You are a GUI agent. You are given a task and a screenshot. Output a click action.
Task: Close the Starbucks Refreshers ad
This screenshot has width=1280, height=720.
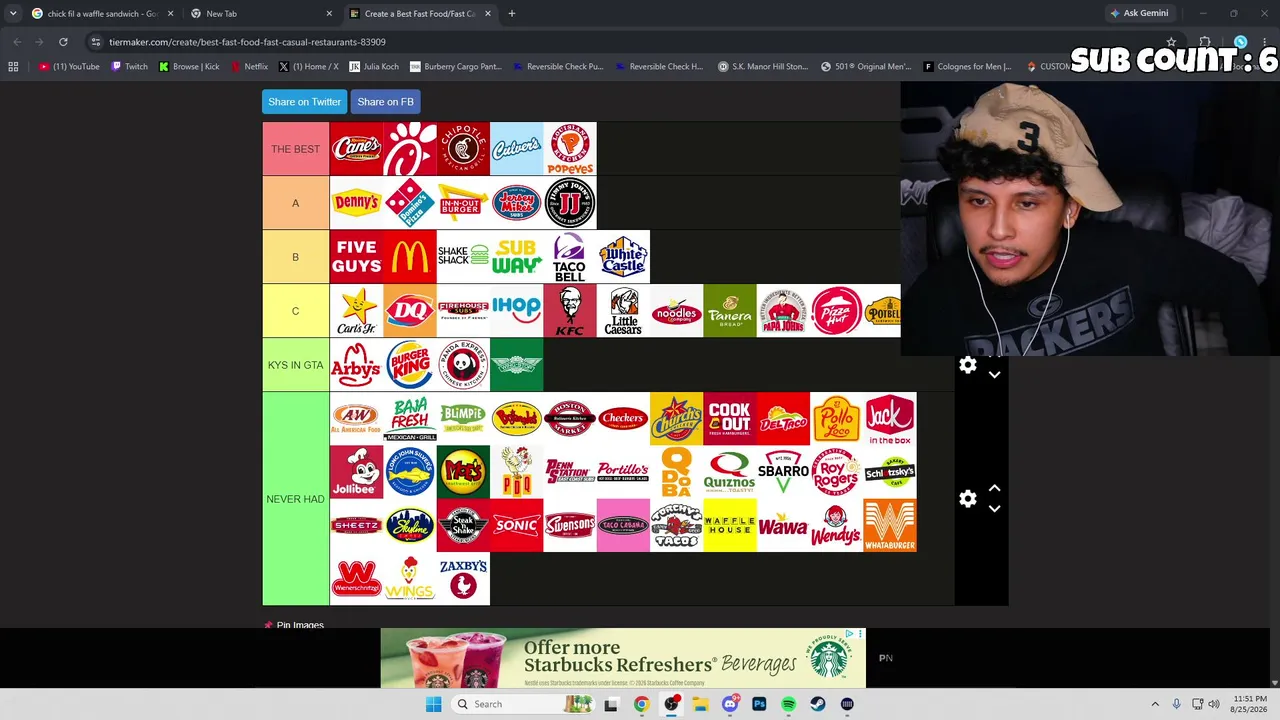(859, 634)
